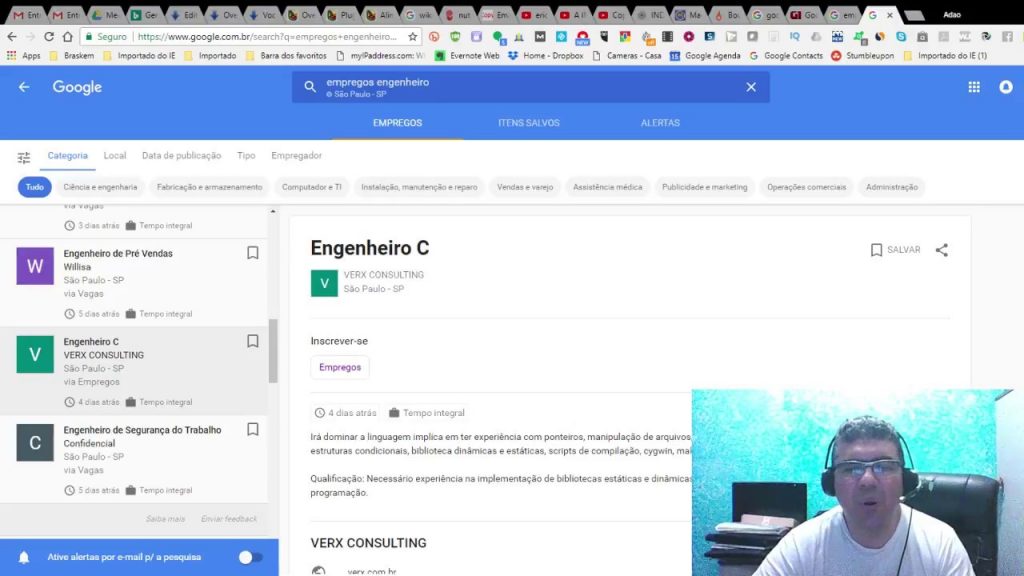This screenshot has width=1024, height=576.
Task: Click the job list scrollbar thumb
Action: click(x=273, y=351)
